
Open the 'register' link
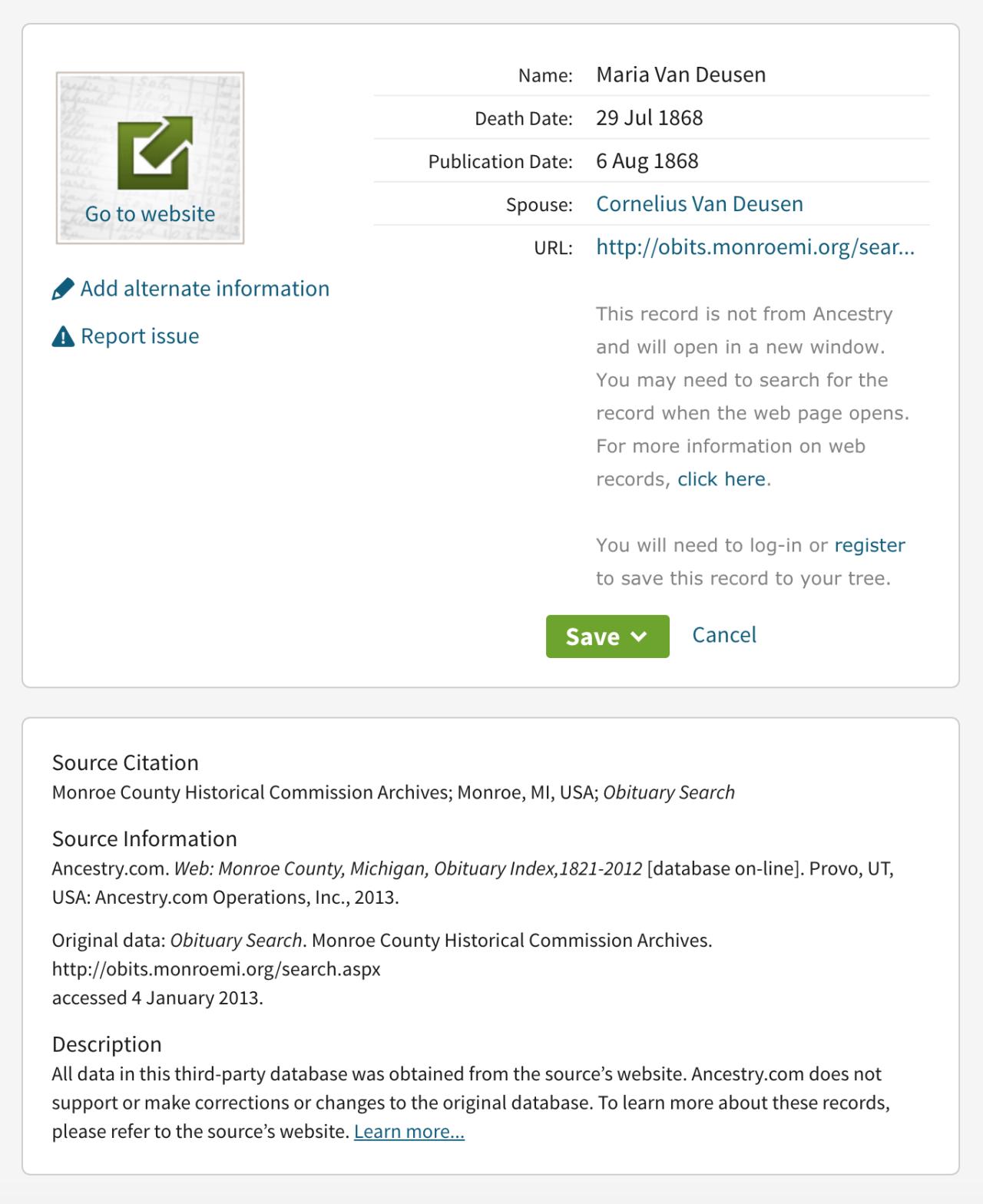869,545
